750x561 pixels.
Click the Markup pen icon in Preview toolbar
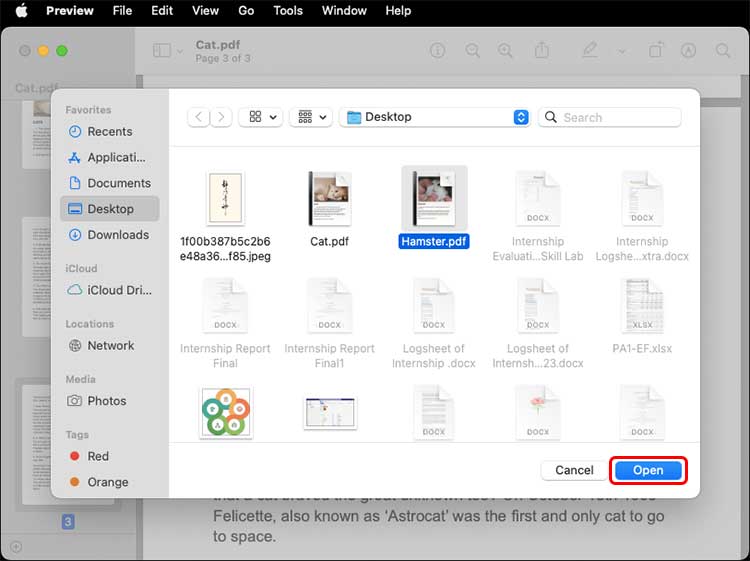[x=590, y=50]
